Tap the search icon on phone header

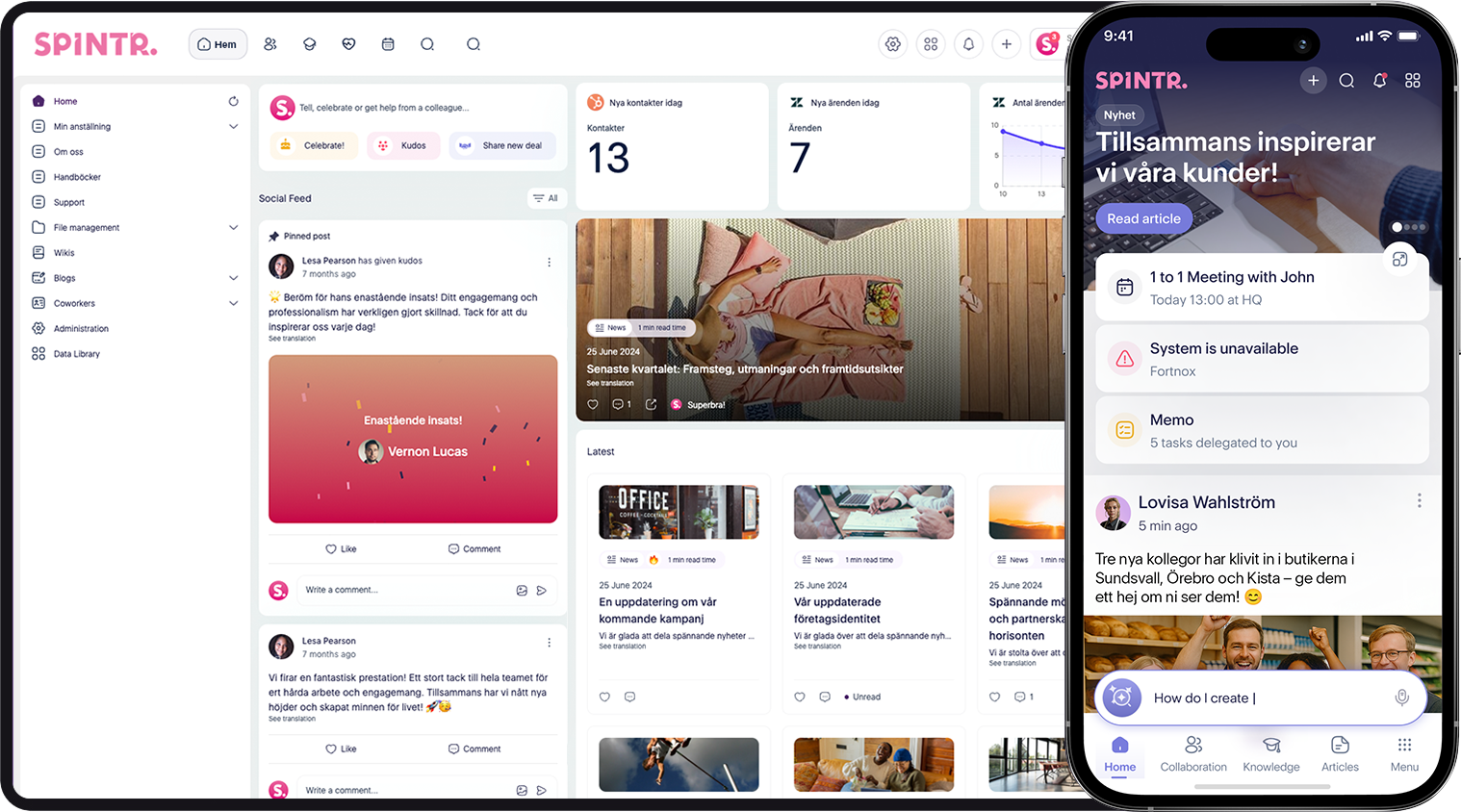point(1346,81)
